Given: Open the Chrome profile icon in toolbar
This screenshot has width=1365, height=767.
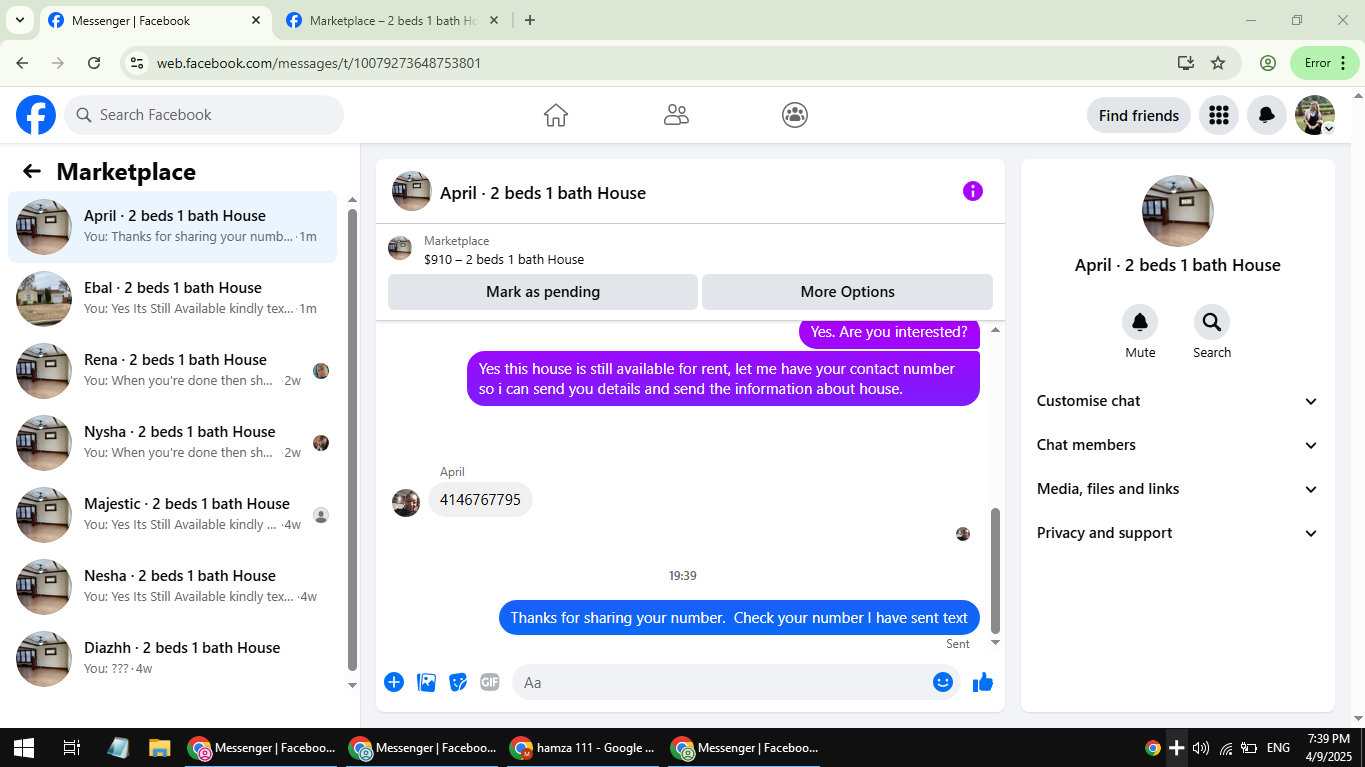Looking at the screenshot, I should (1268, 63).
